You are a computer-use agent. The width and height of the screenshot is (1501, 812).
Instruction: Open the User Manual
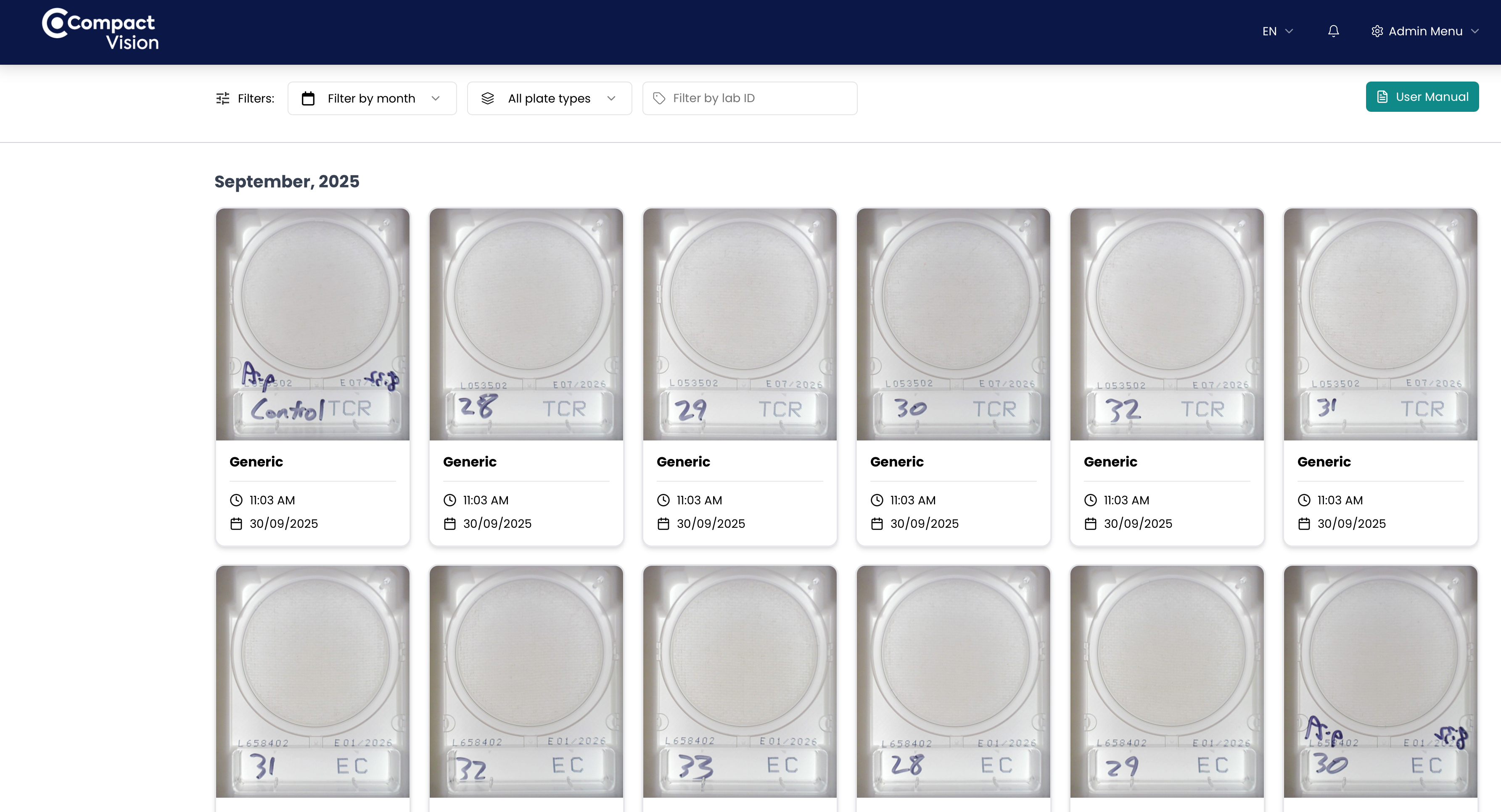coord(1422,97)
